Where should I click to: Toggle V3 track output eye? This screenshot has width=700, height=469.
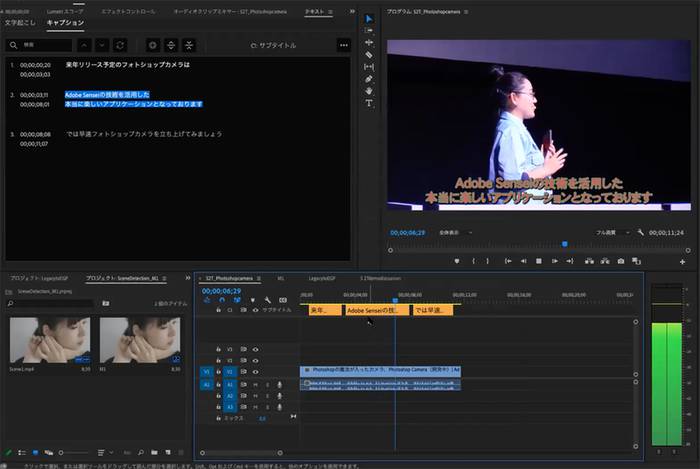coord(255,349)
